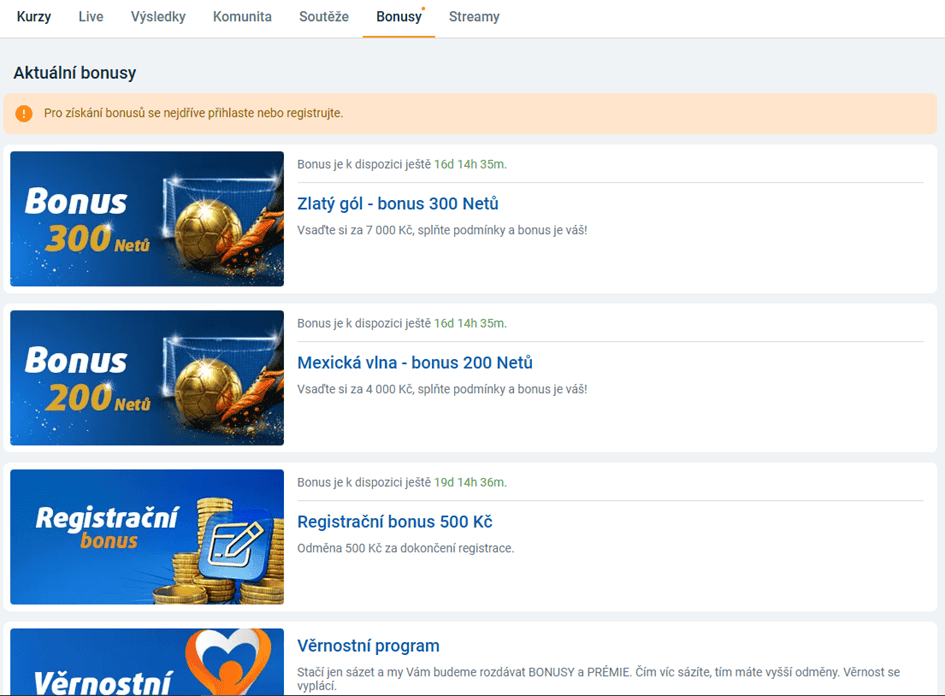Go to the Výsledky tab
Viewport: 945px width, 696px height.
(158, 17)
